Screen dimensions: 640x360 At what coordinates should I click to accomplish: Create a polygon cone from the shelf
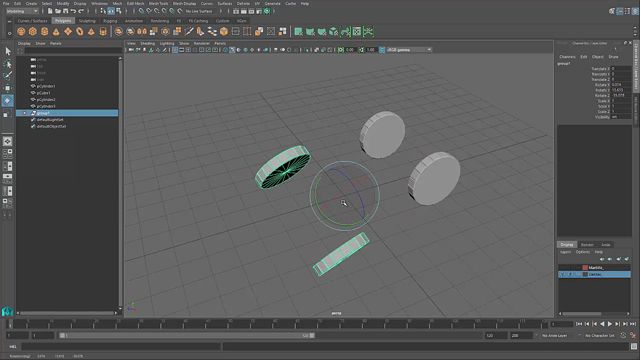point(56,31)
